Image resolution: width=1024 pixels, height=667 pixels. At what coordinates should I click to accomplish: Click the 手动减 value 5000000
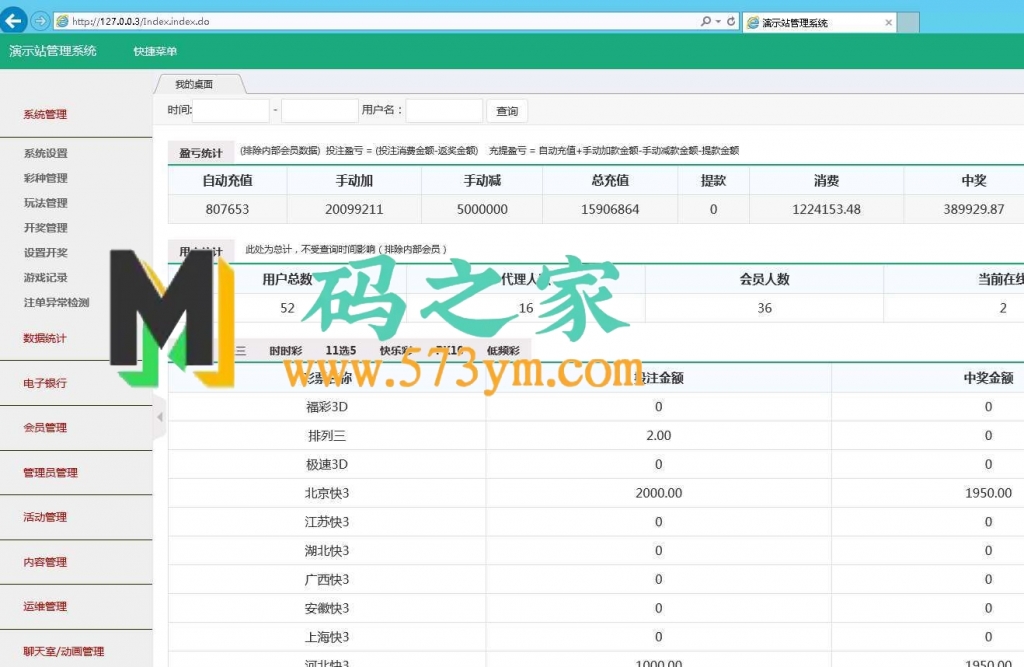tap(482, 210)
